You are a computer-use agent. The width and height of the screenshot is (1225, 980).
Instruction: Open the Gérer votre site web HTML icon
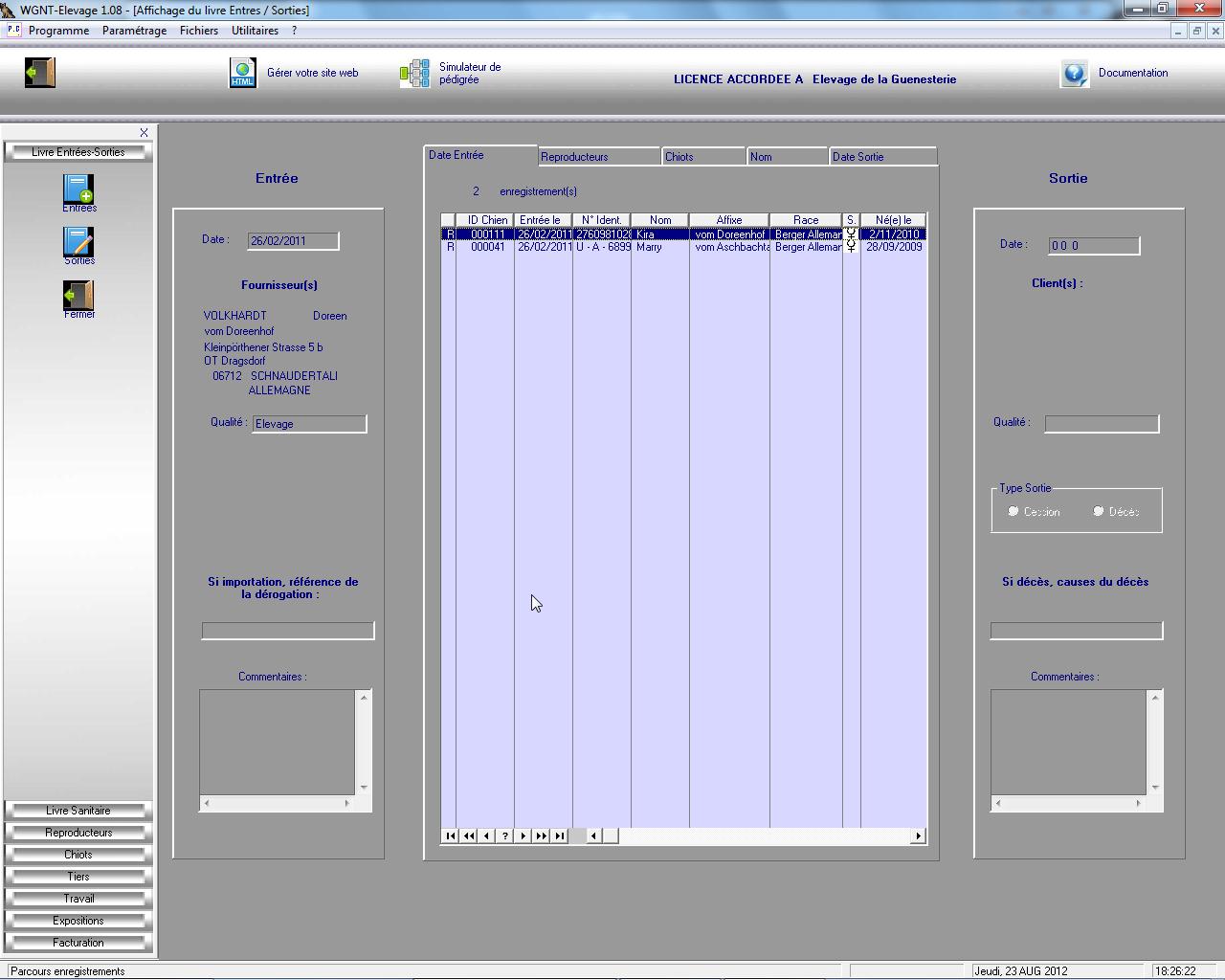point(242,73)
